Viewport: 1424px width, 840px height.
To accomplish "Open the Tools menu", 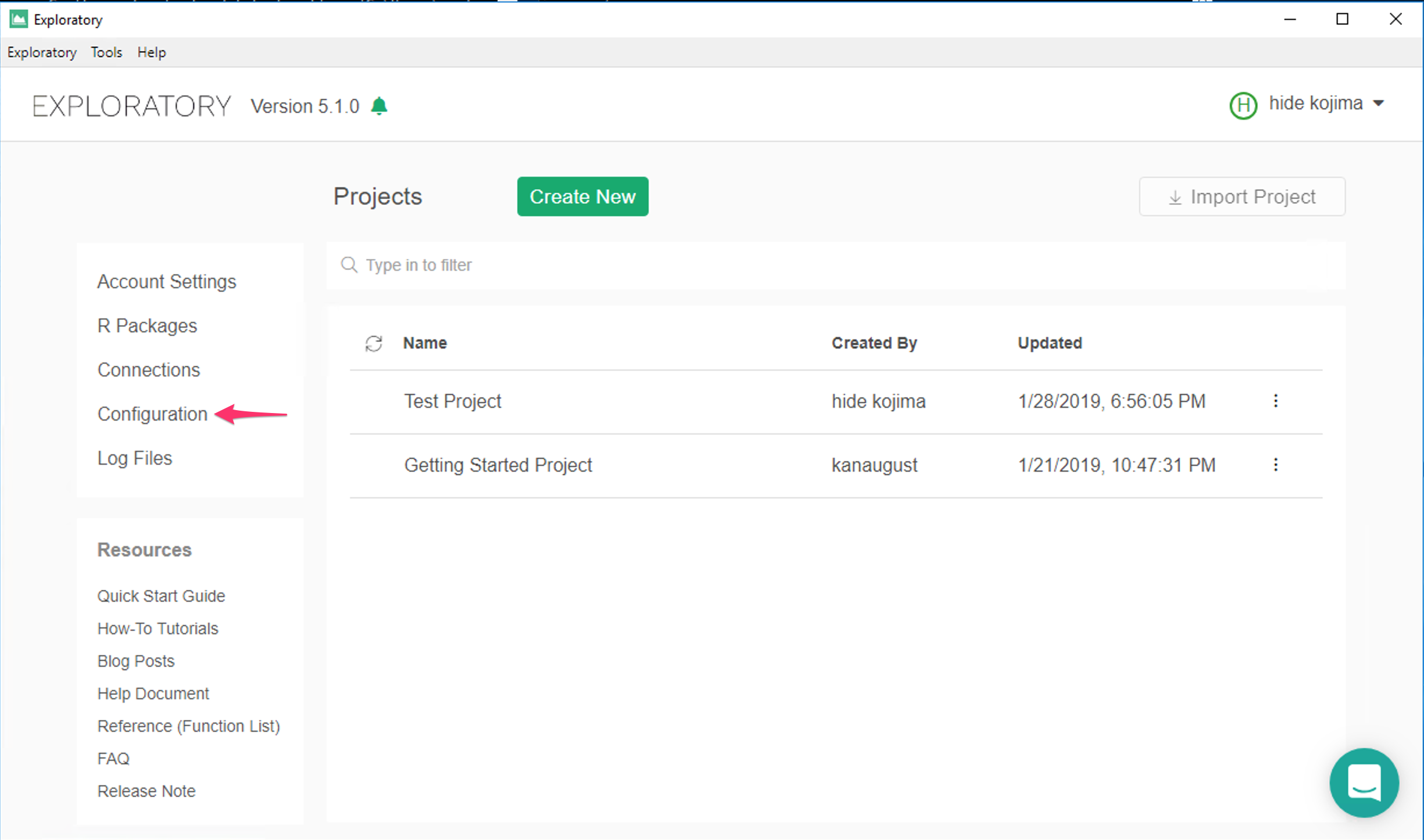I will (106, 52).
